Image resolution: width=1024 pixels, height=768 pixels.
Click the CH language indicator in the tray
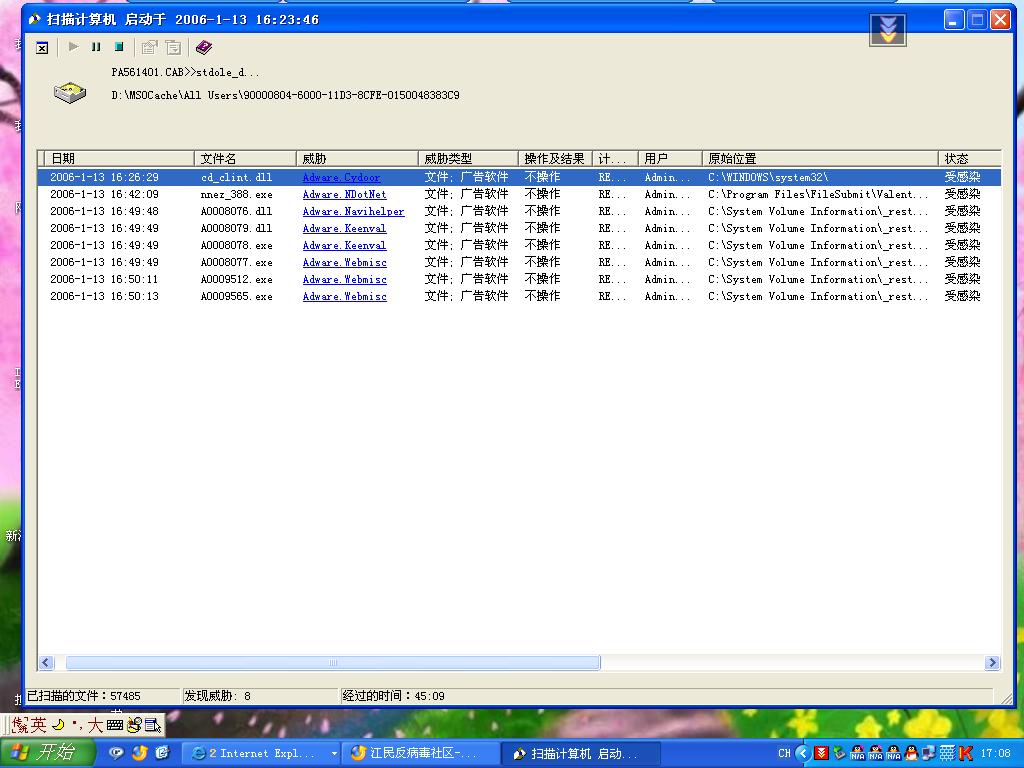point(784,753)
